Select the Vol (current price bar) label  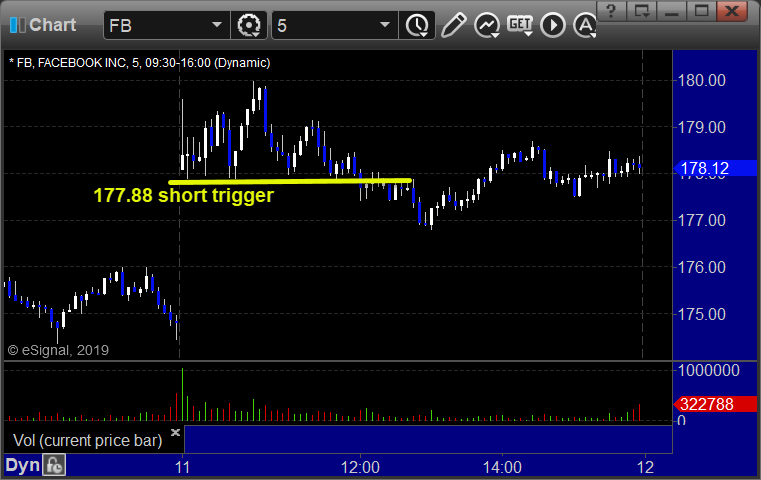88,441
